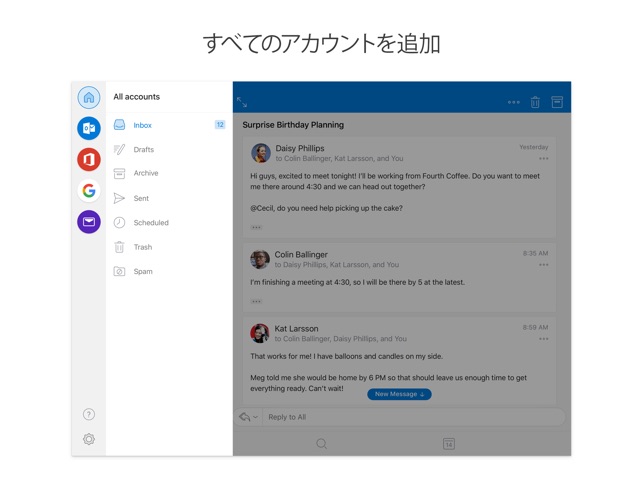Open the Outlook account icon
Viewport: 643px width, 482px height.
89,128
